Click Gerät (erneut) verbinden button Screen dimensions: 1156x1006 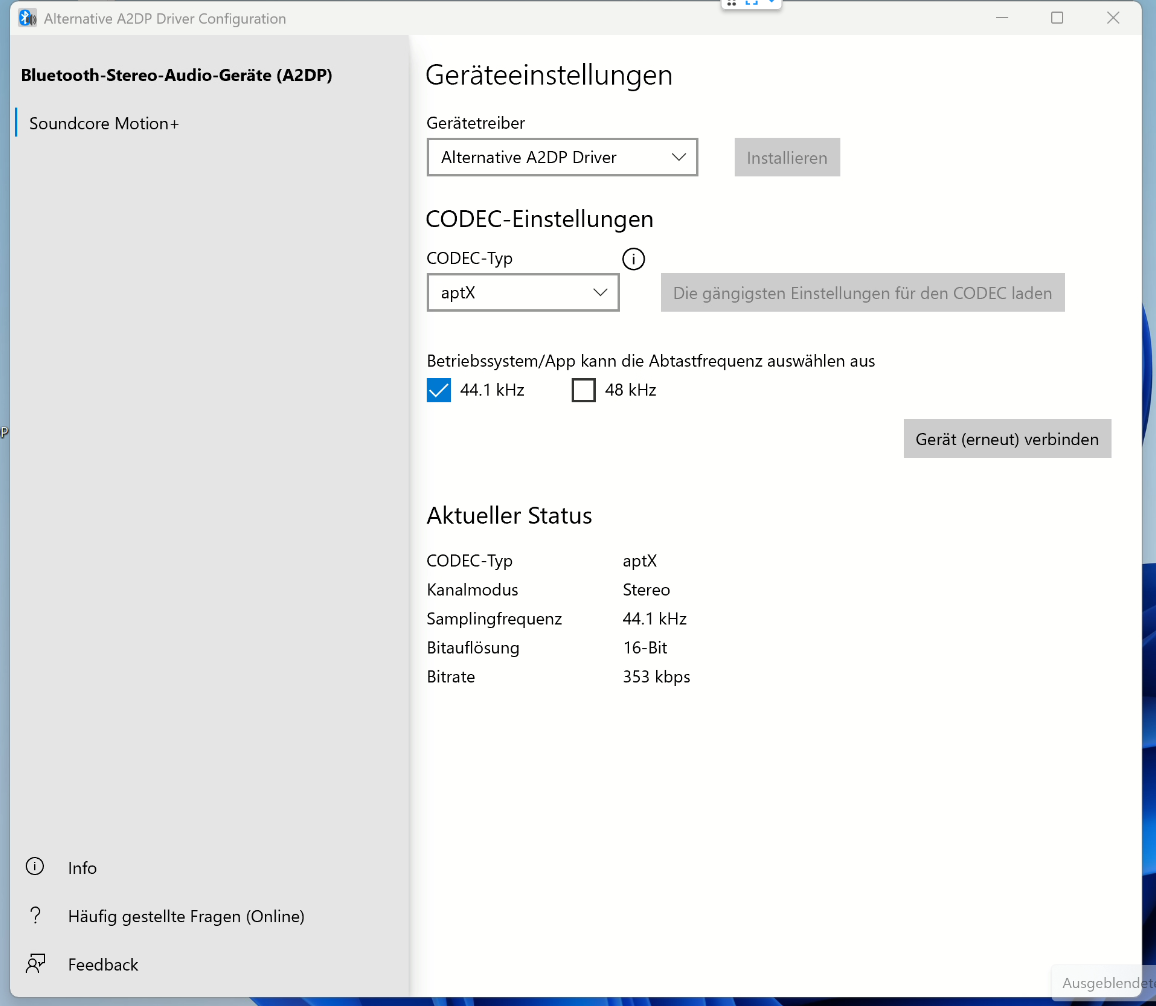pos(1006,439)
